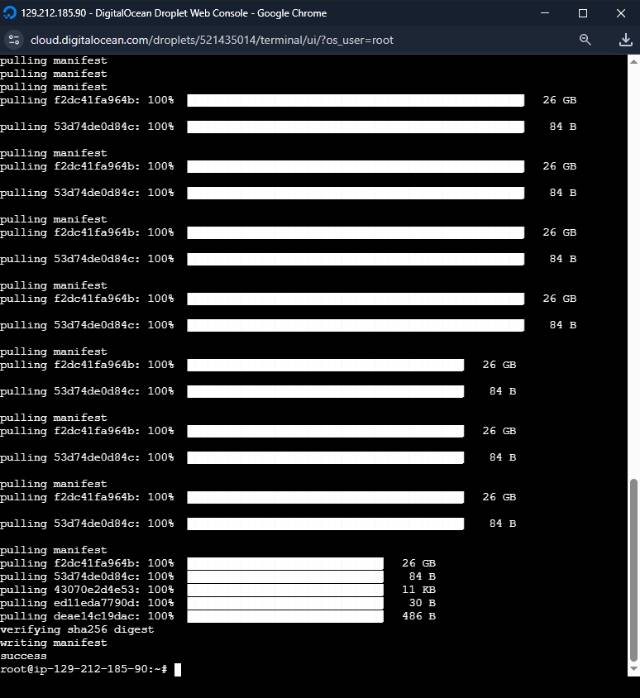The image size is (640, 698).
Task: Minimize the Droplet Web Console window
Action: pyautogui.click(x=546, y=13)
